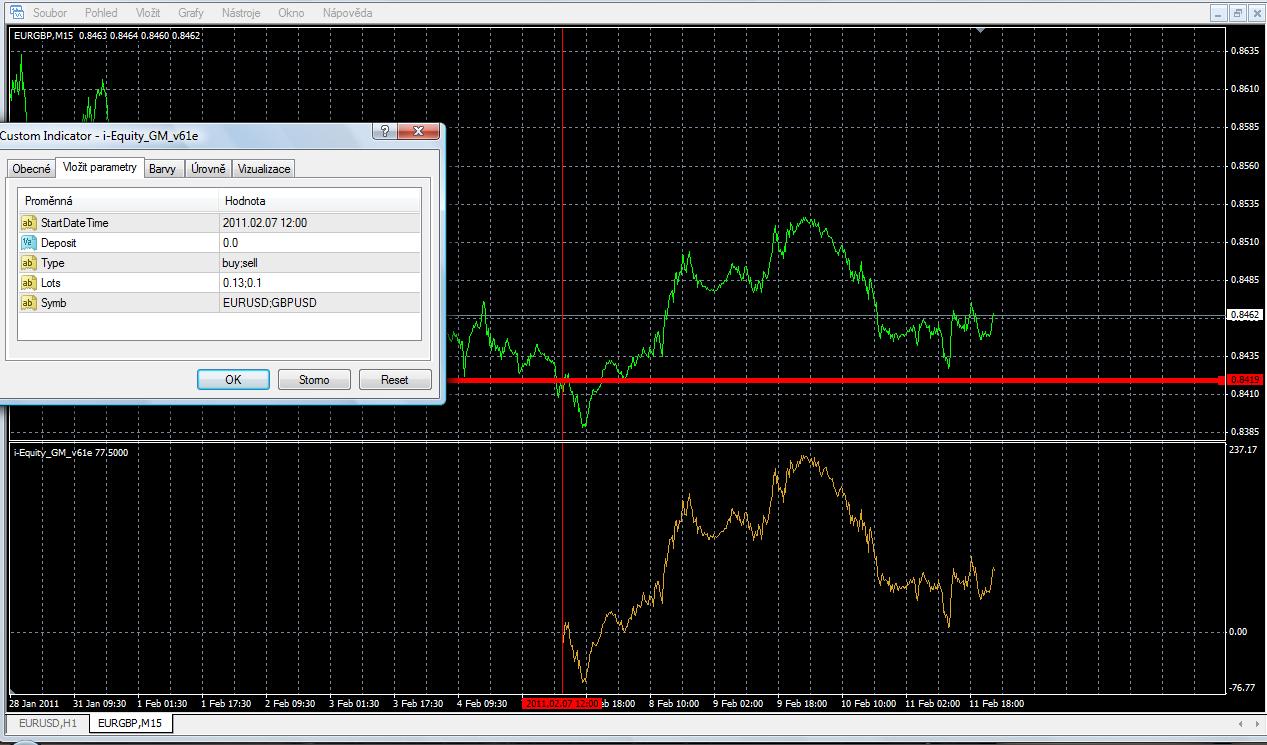
Task: Click the Lots value 0.13;0.1
Action: tap(241, 283)
